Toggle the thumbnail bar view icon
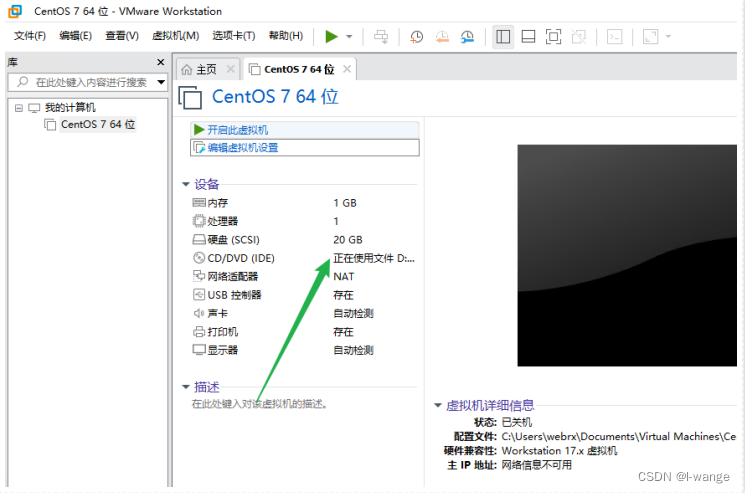The height and width of the screenshot is (493, 745). 528,37
